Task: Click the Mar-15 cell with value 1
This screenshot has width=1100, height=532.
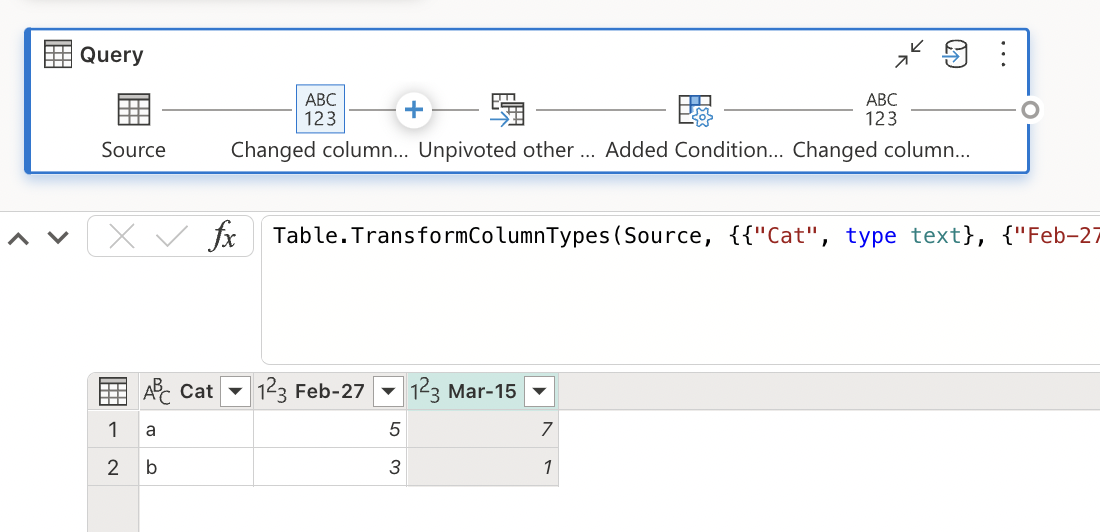Action: pyautogui.click(x=483, y=467)
